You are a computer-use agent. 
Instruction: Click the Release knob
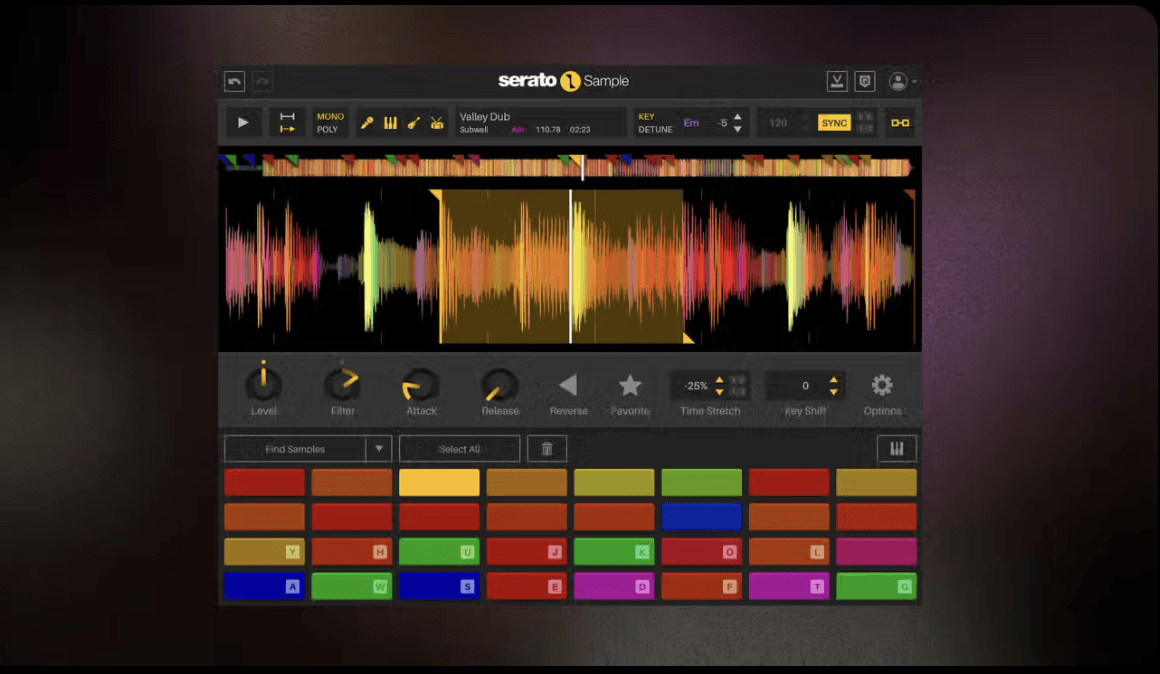[499, 385]
